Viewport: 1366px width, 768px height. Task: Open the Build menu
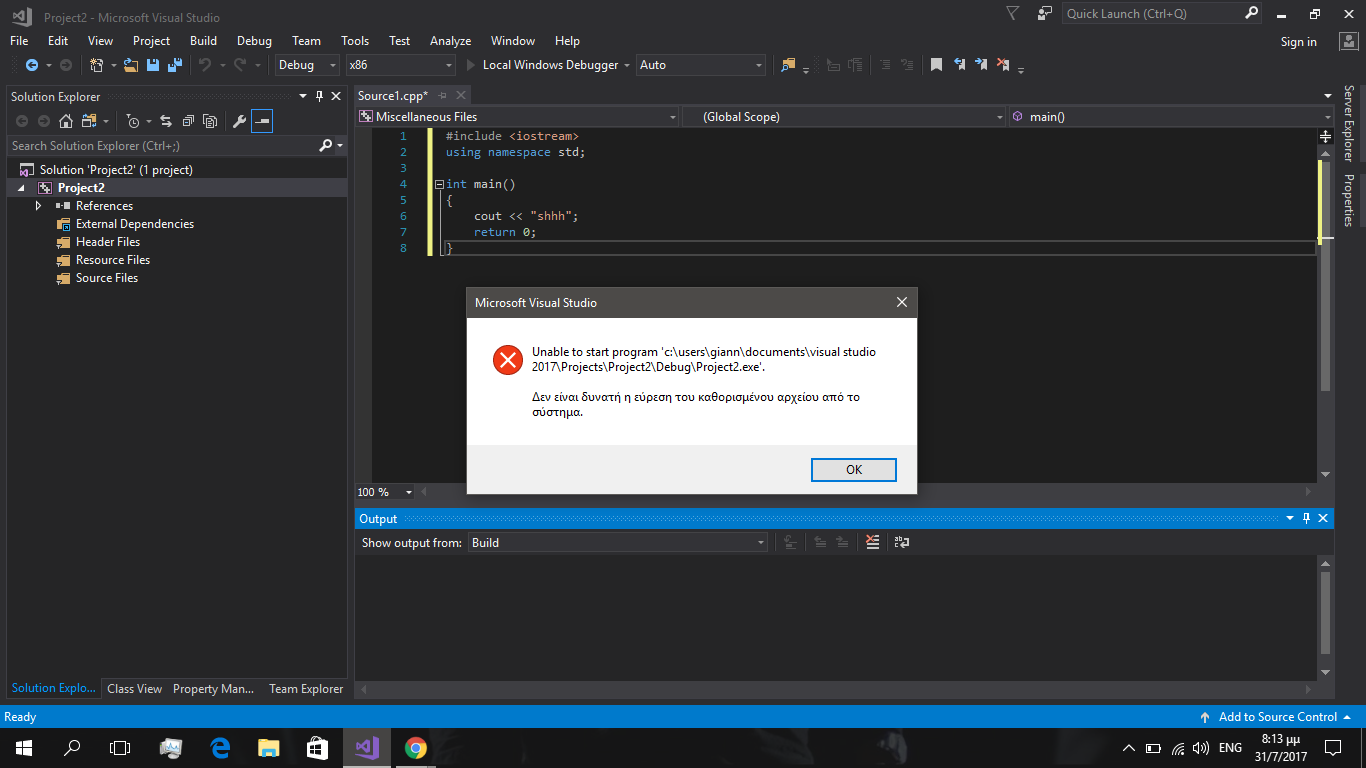203,41
